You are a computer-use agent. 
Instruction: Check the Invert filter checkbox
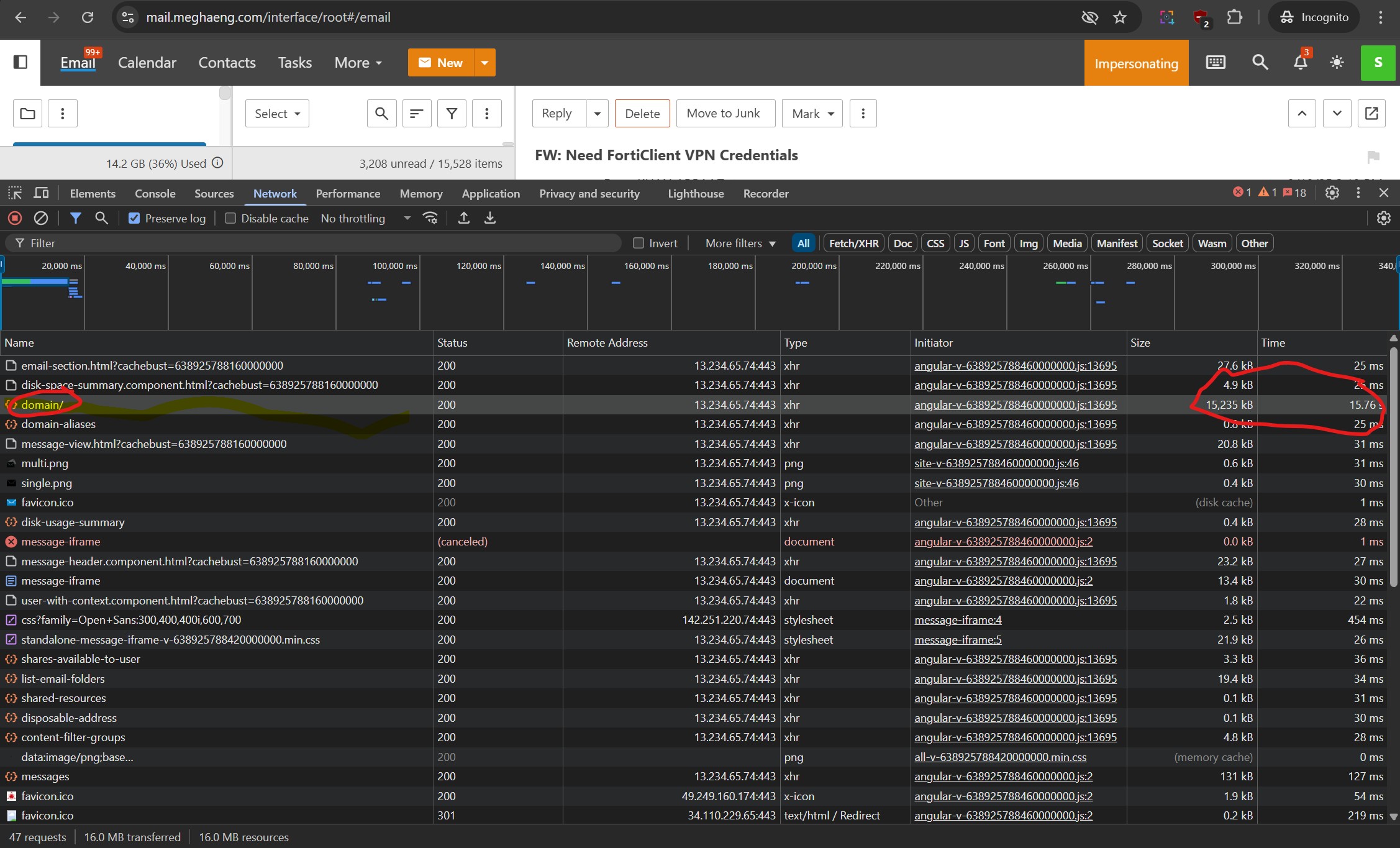tap(639, 243)
